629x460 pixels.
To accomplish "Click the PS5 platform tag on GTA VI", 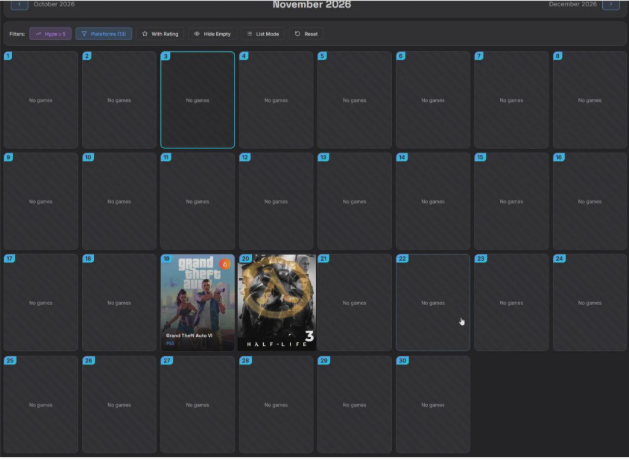I will (170, 343).
